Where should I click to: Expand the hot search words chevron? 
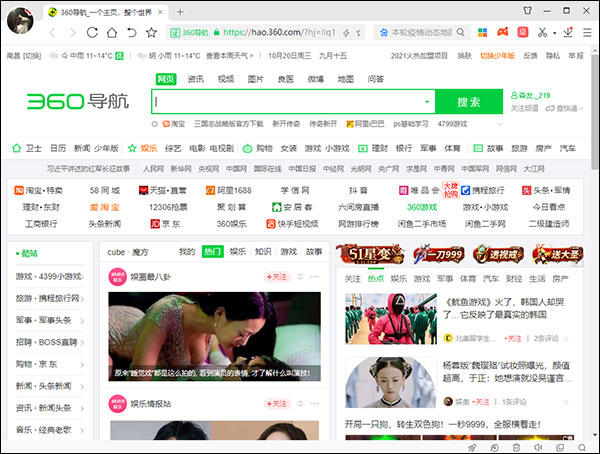[499, 124]
